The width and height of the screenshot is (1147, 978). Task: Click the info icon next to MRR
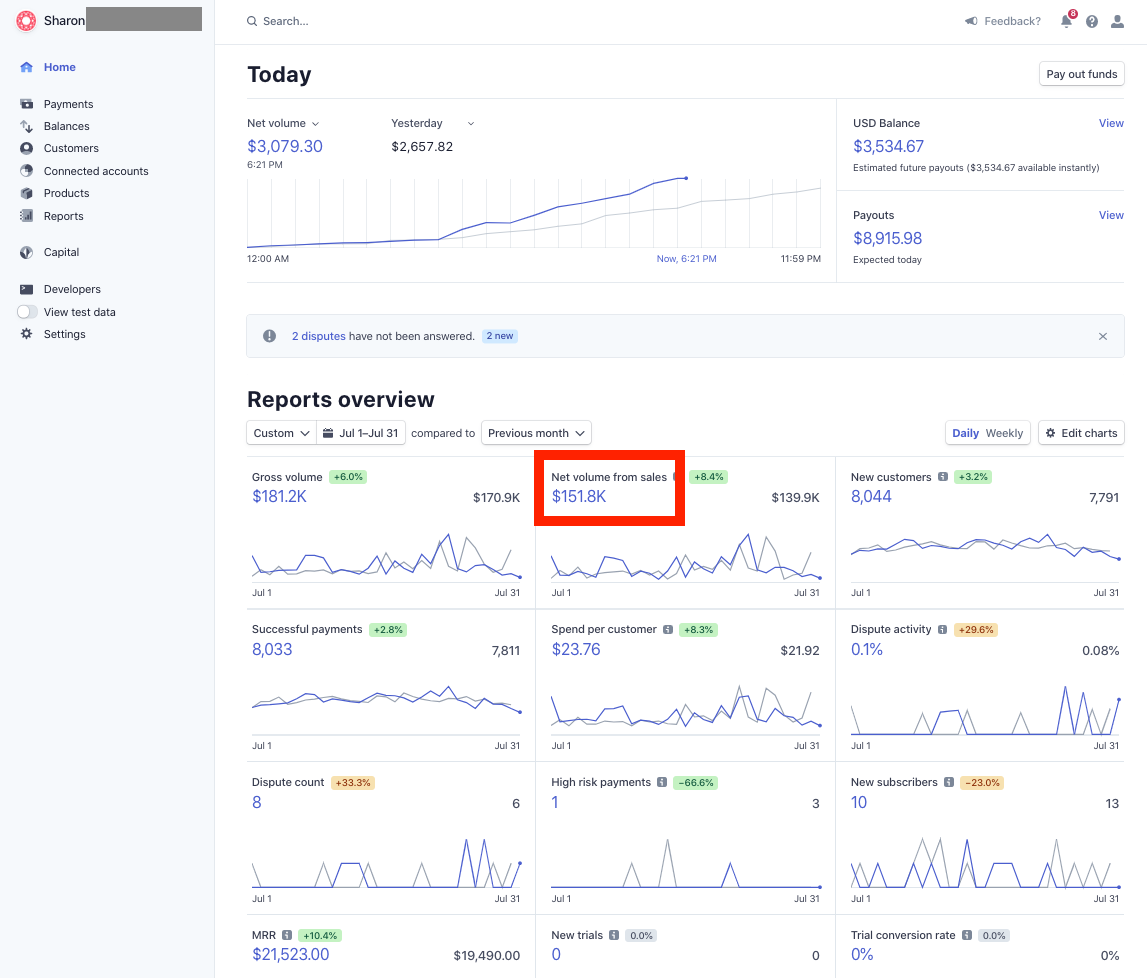[x=287, y=936]
